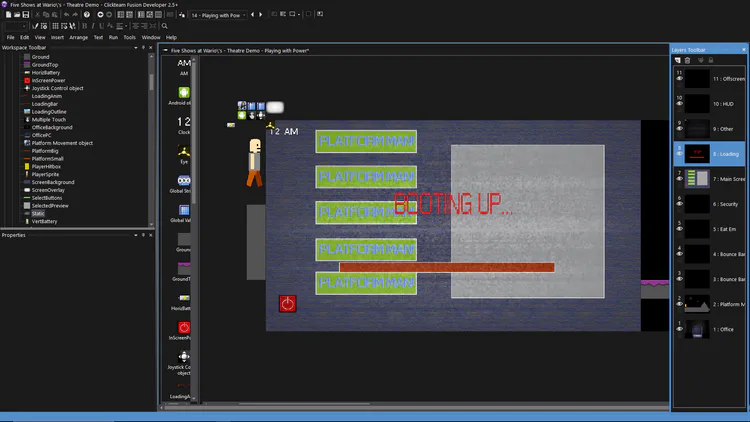Open the Workspace Toolbar options dropdown arrow
This screenshot has height=422, width=750.
(136, 48)
